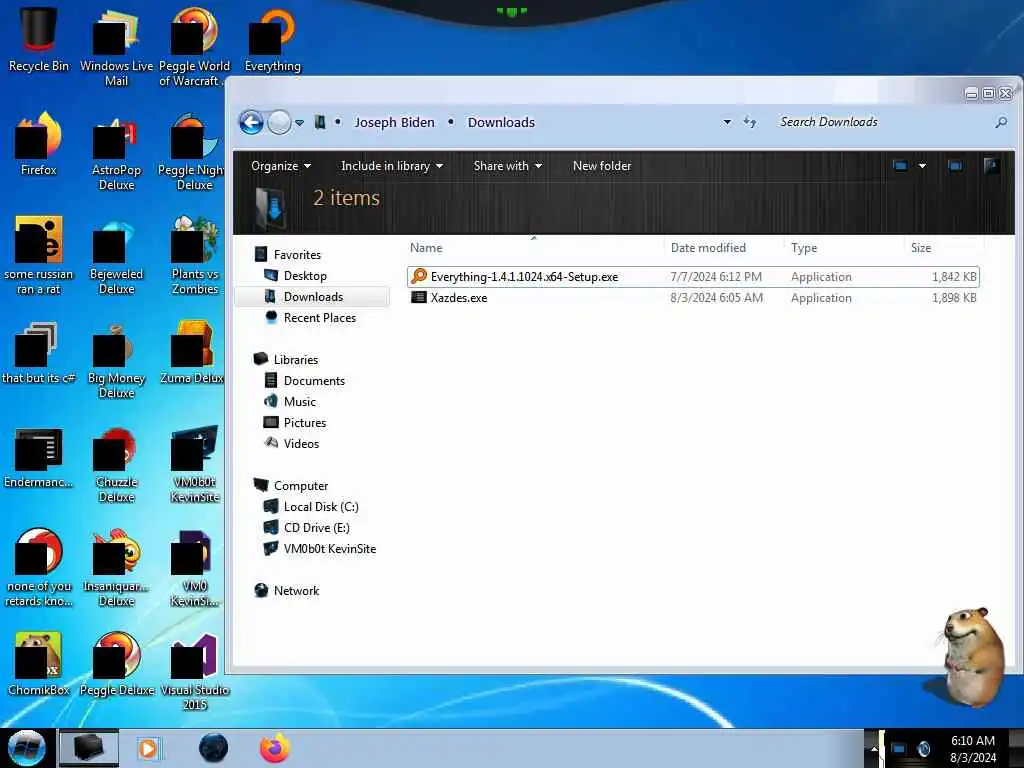Open AstroPop Deluxe desktop icon
Viewport: 1024px width, 768px height.
tap(116, 153)
